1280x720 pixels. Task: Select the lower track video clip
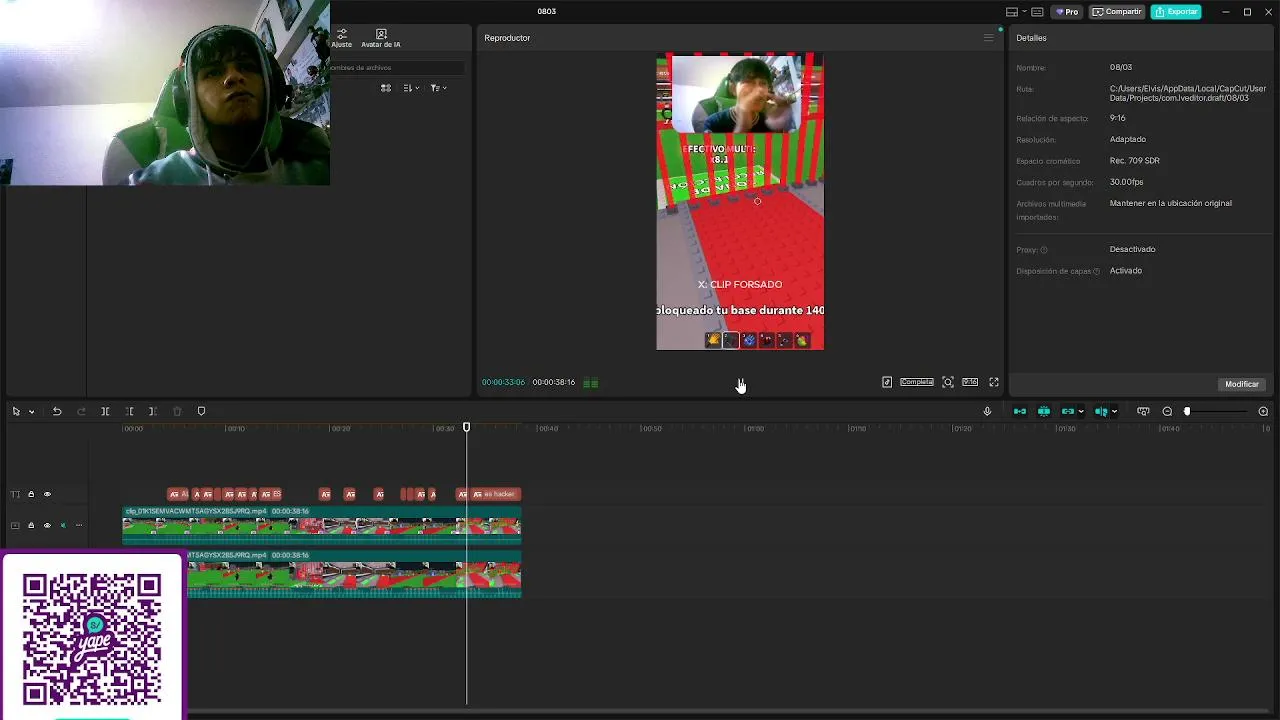coord(354,573)
